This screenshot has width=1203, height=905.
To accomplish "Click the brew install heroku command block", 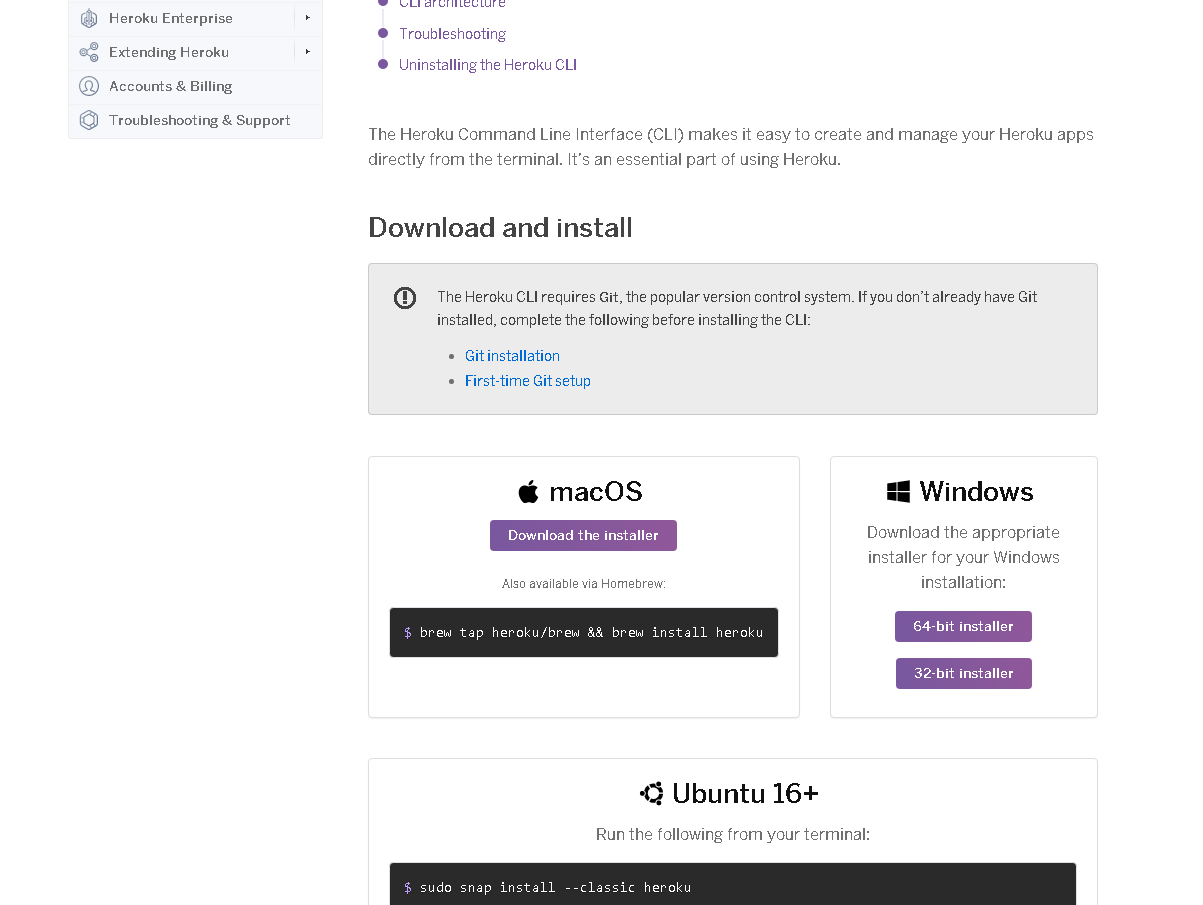I will click(584, 633).
